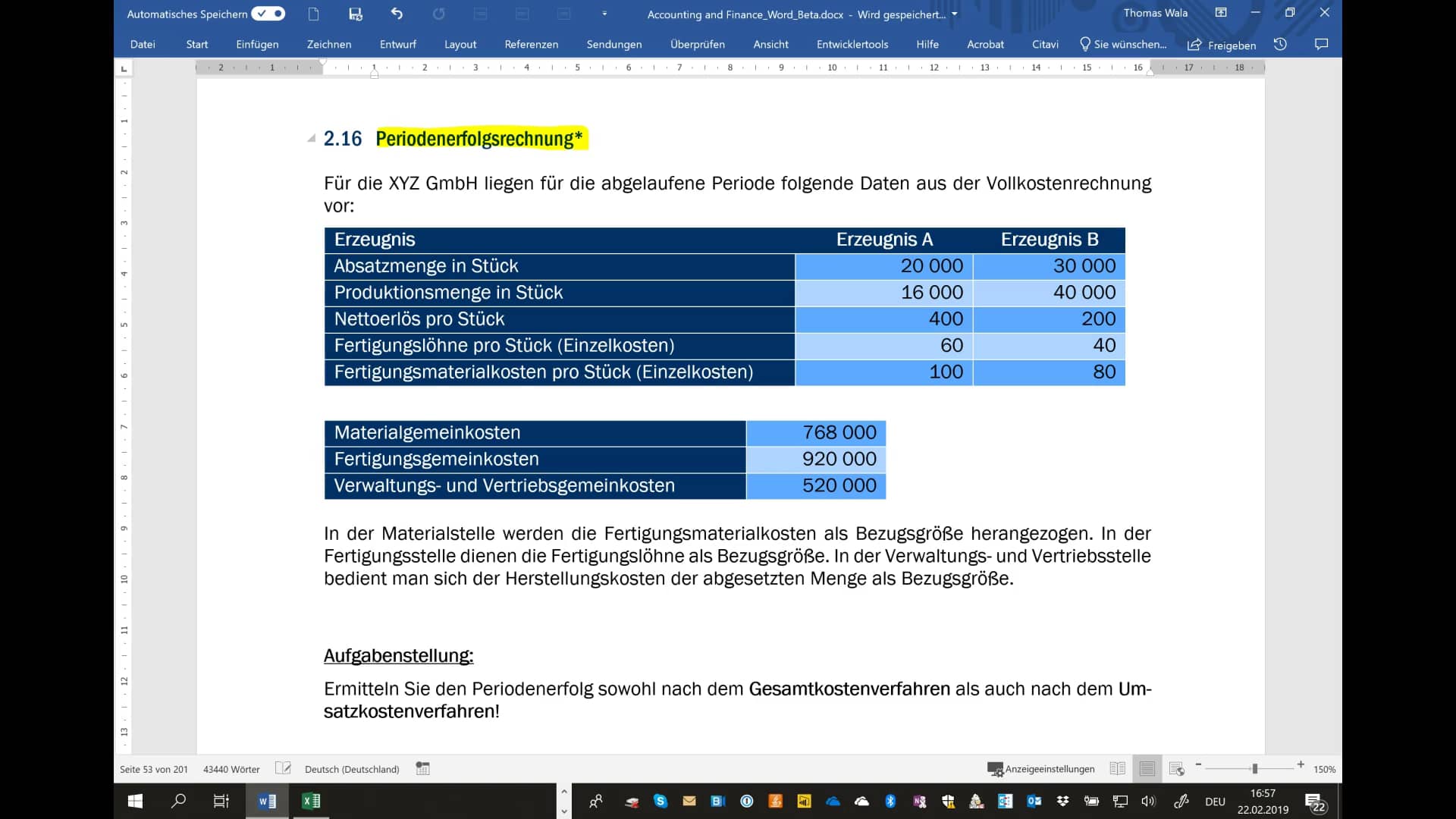This screenshot has height=819, width=1456.
Task: Click the zoom in plus button
Action: pyautogui.click(x=1301, y=765)
